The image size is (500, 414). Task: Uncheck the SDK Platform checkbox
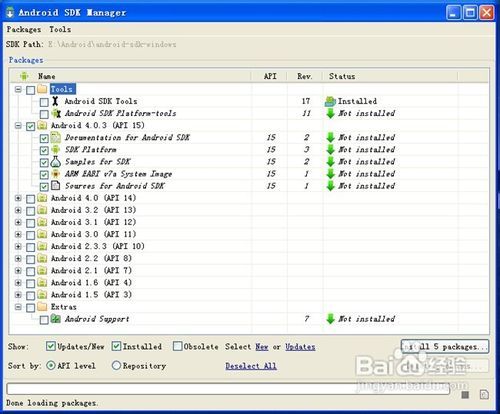coord(44,150)
